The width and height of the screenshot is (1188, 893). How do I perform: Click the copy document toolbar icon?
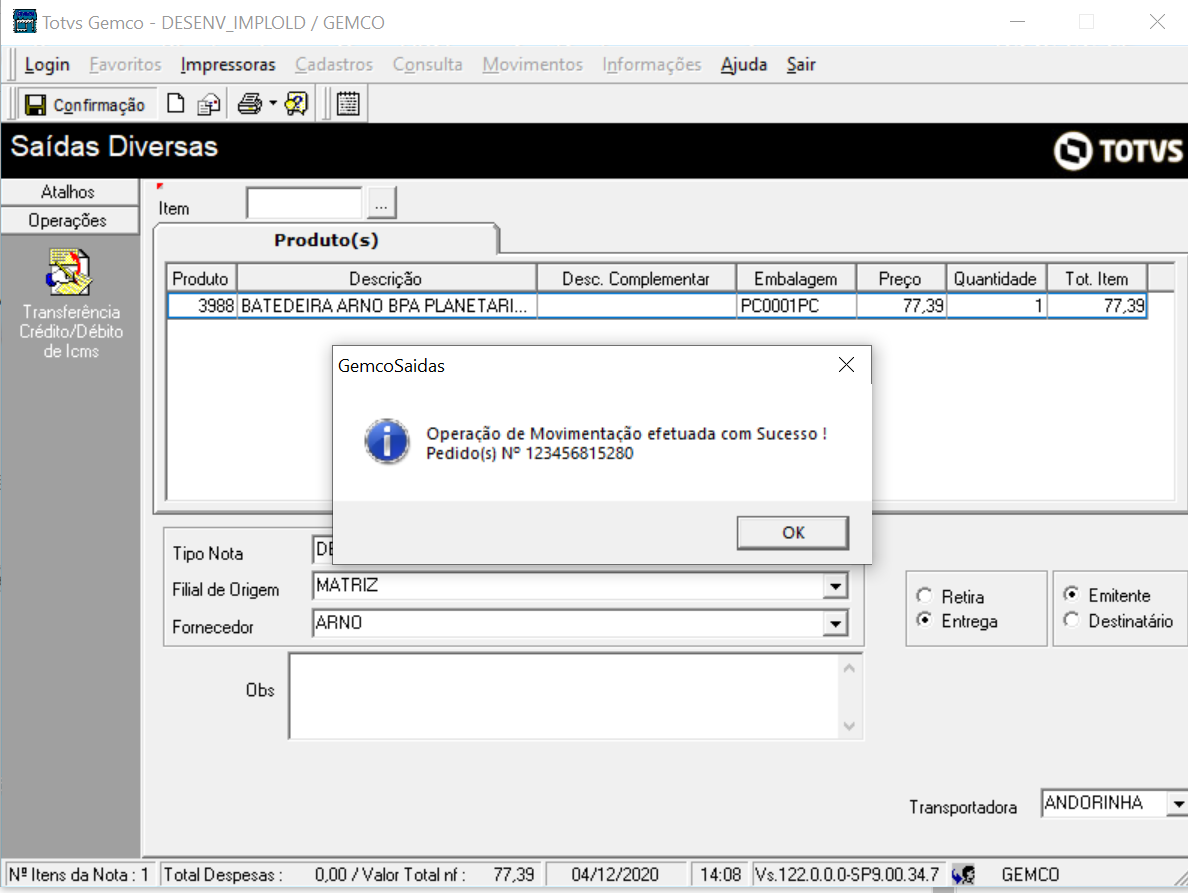pos(208,104)
